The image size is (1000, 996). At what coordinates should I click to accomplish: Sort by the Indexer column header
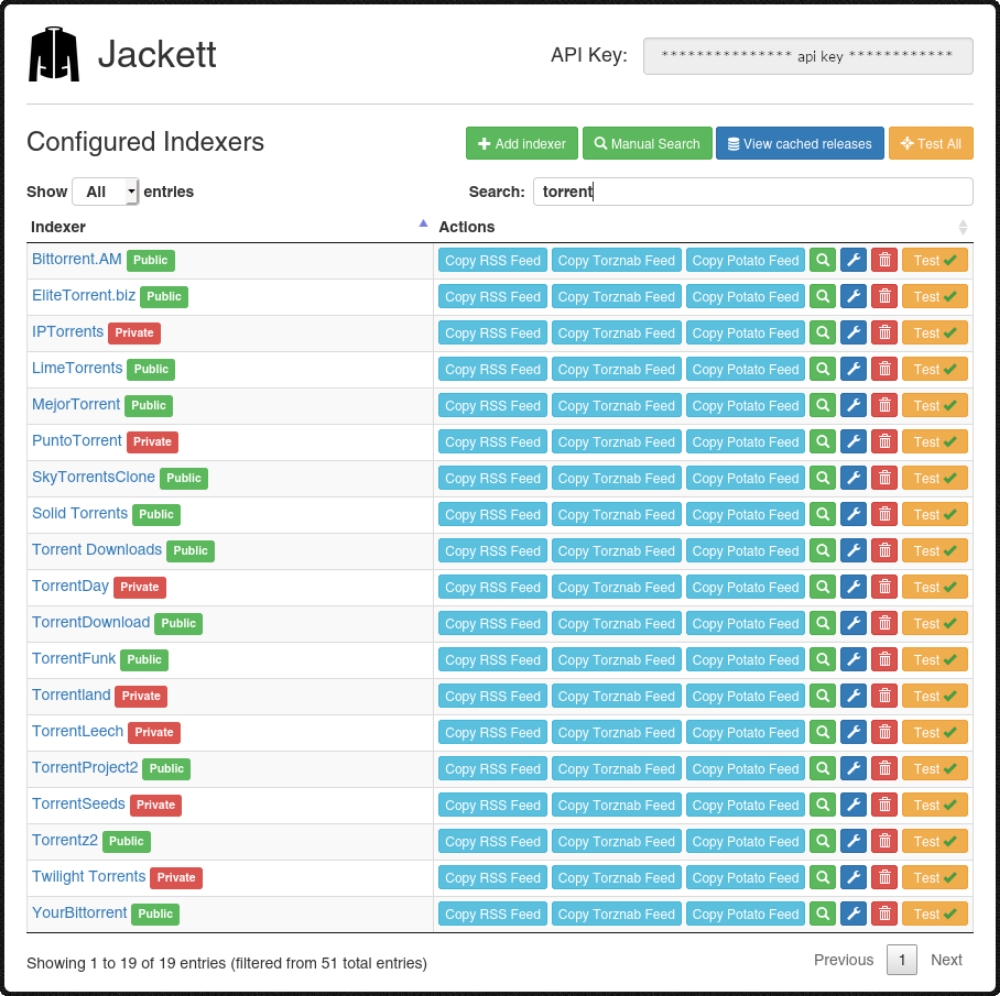tap(58, 227)
